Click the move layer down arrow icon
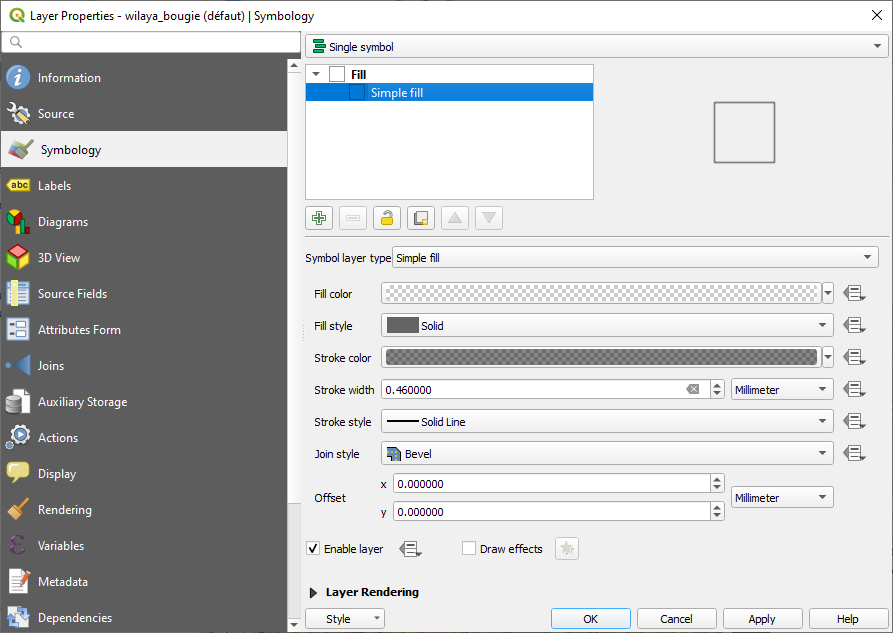 tap(488, 218)
